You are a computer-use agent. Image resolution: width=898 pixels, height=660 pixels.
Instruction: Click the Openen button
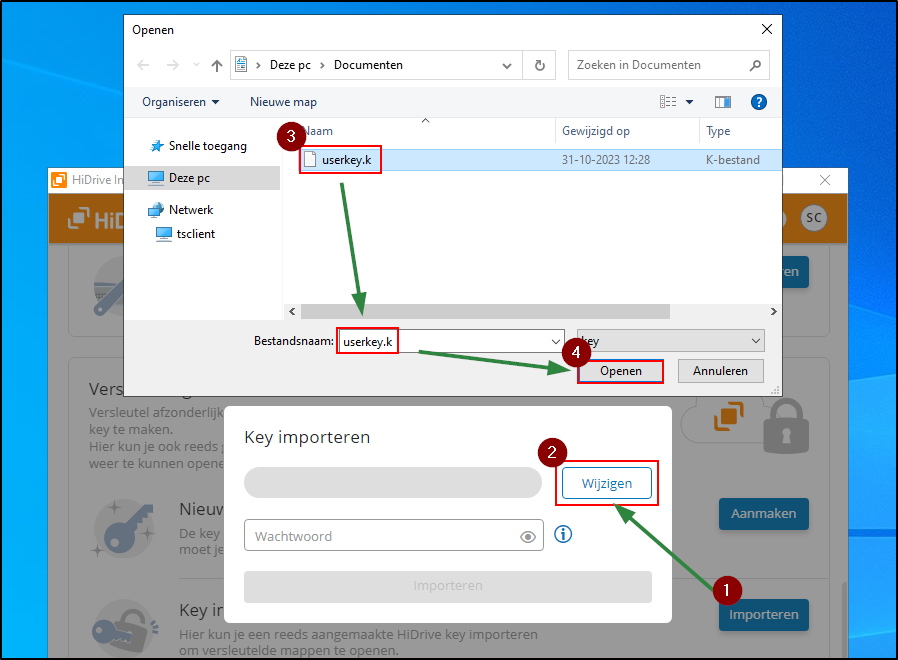620,371
